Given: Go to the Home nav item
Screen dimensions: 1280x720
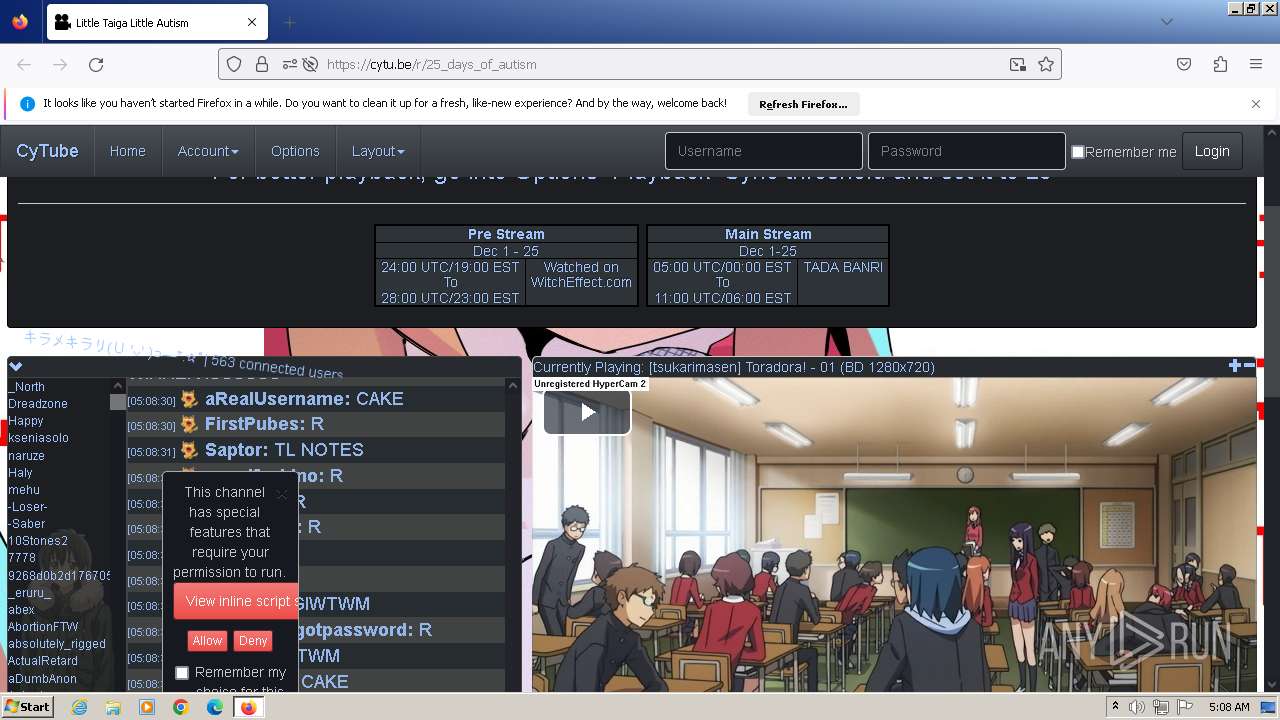Looking at the screenshot, I should (127, 151).
